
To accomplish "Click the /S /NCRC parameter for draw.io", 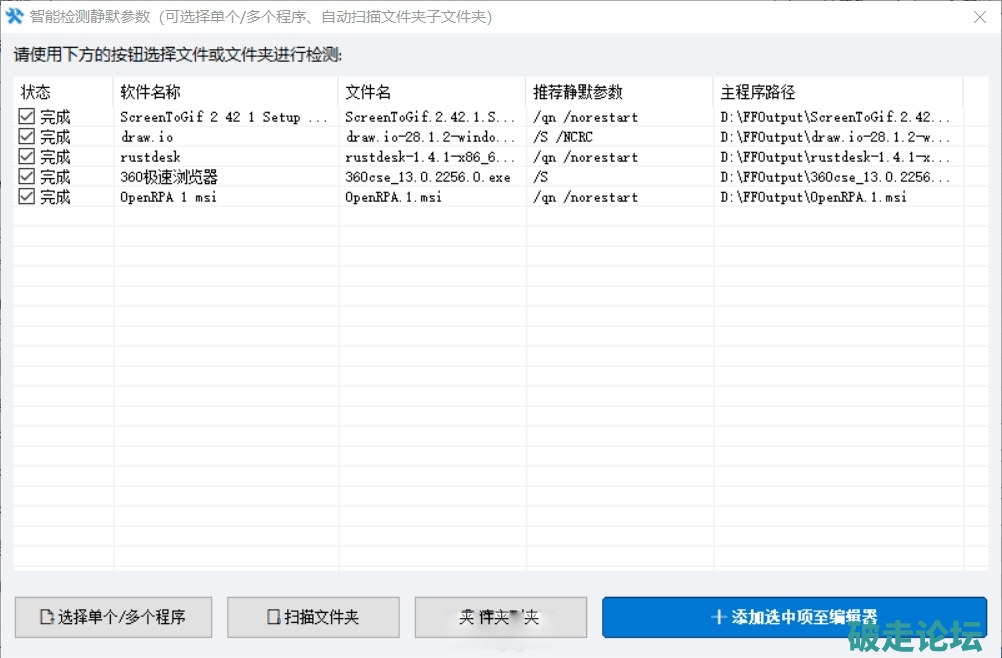I will click(x=563, y=137).
